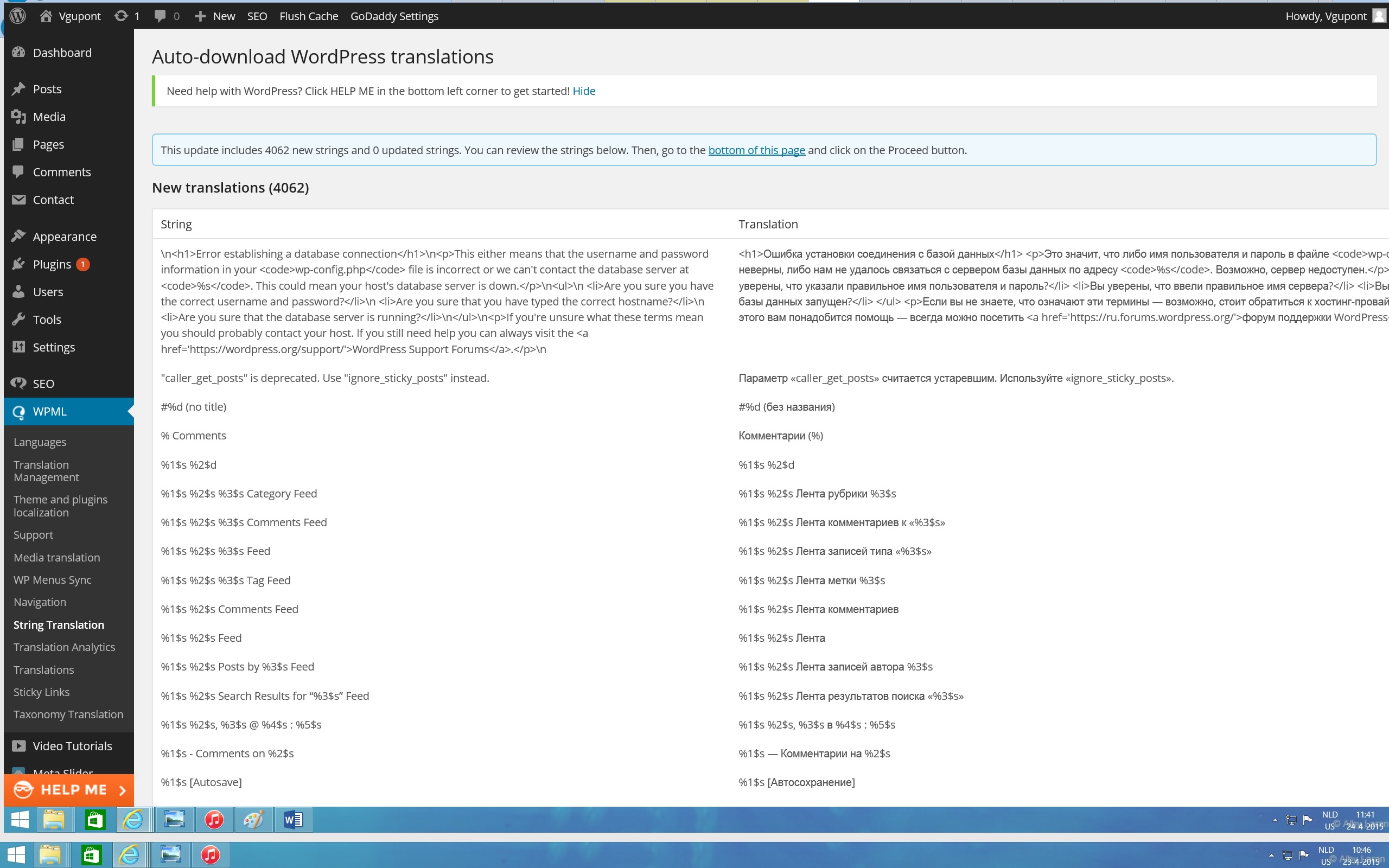Screen dimensions: 1389x868
Task: Click the WordPress logo icon in admin bar
Action: (18, 16)
